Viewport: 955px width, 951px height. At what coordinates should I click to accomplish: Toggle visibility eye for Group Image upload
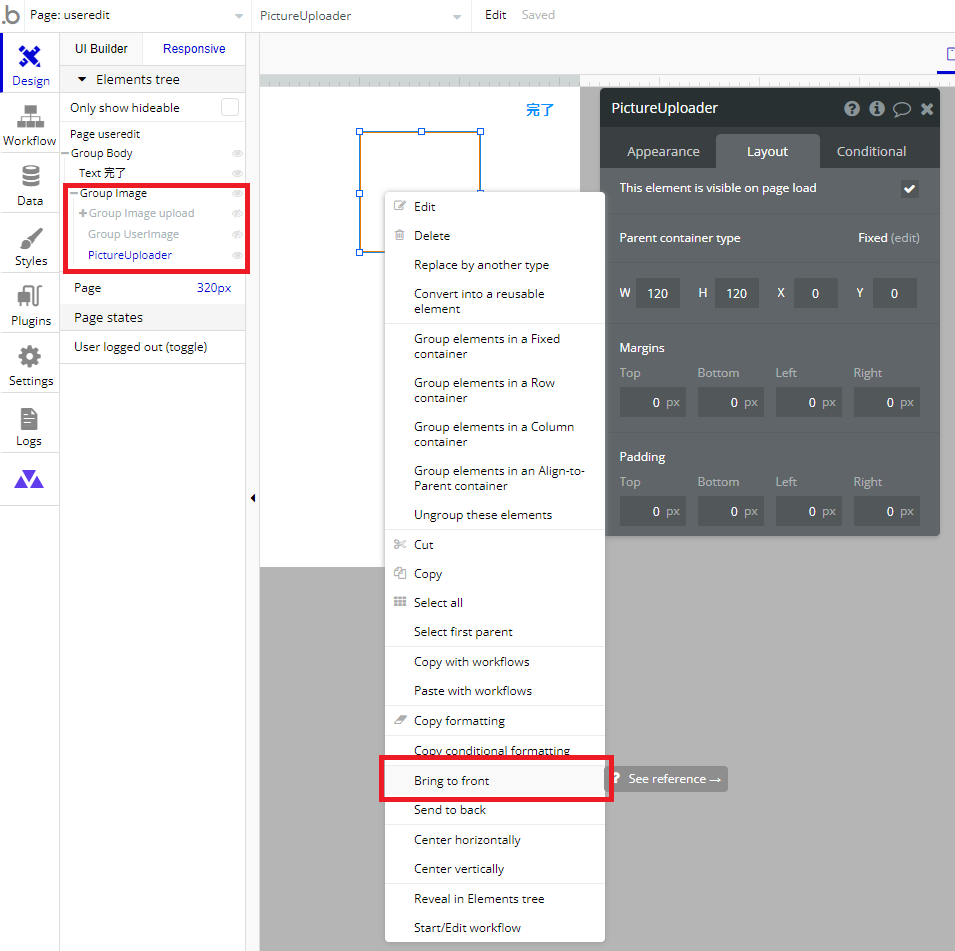point(238,213)
